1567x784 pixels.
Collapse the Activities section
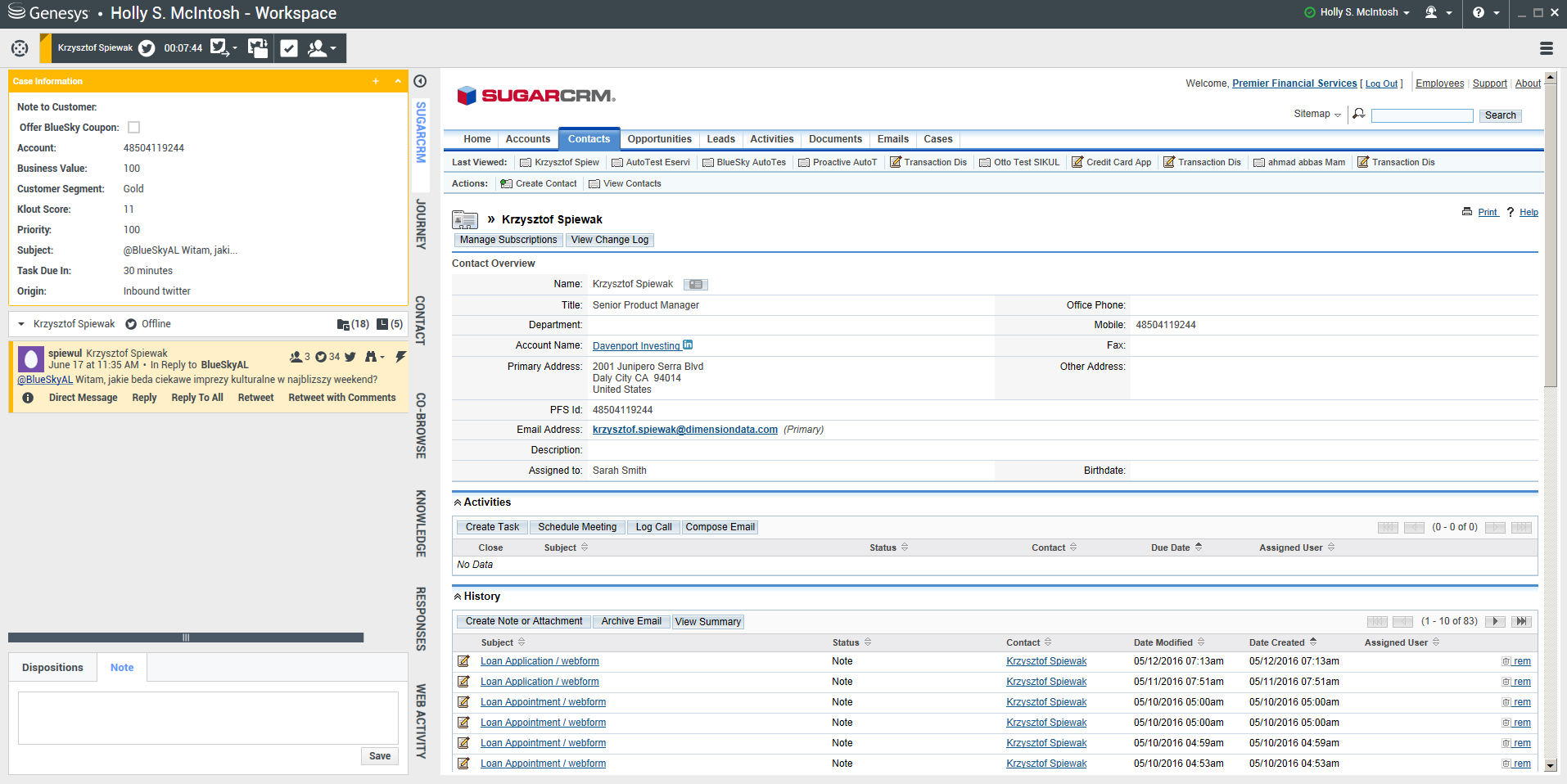point(457,502)
